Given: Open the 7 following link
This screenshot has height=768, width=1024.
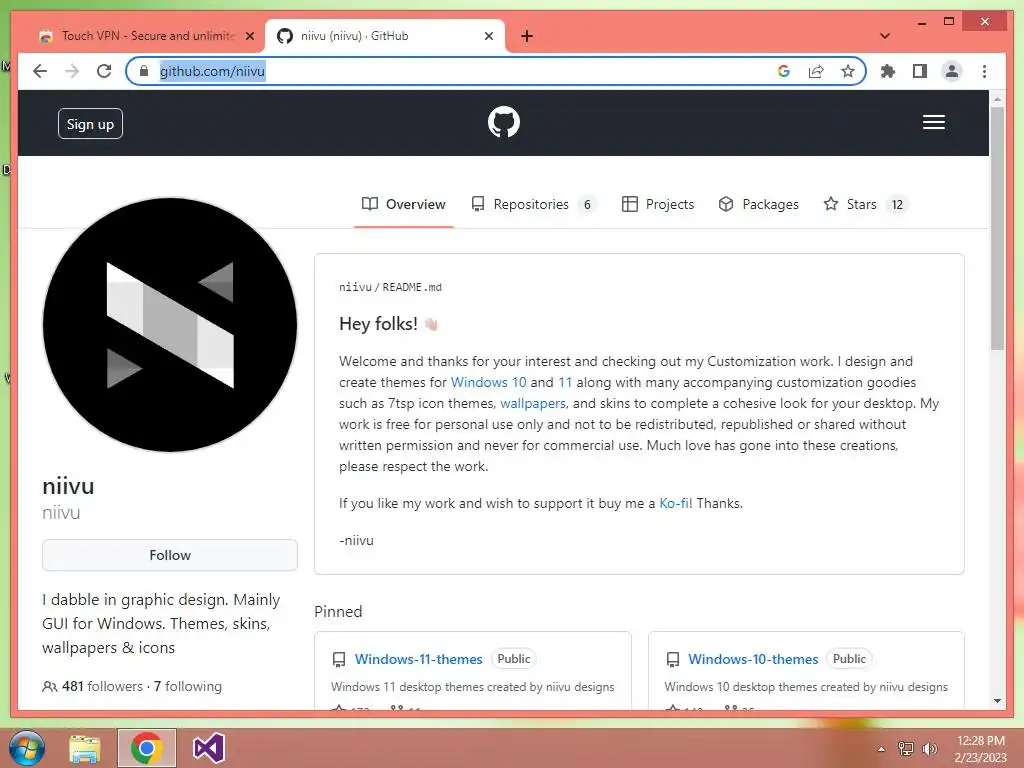Looking at the screenshot, I should click(188, 686).
